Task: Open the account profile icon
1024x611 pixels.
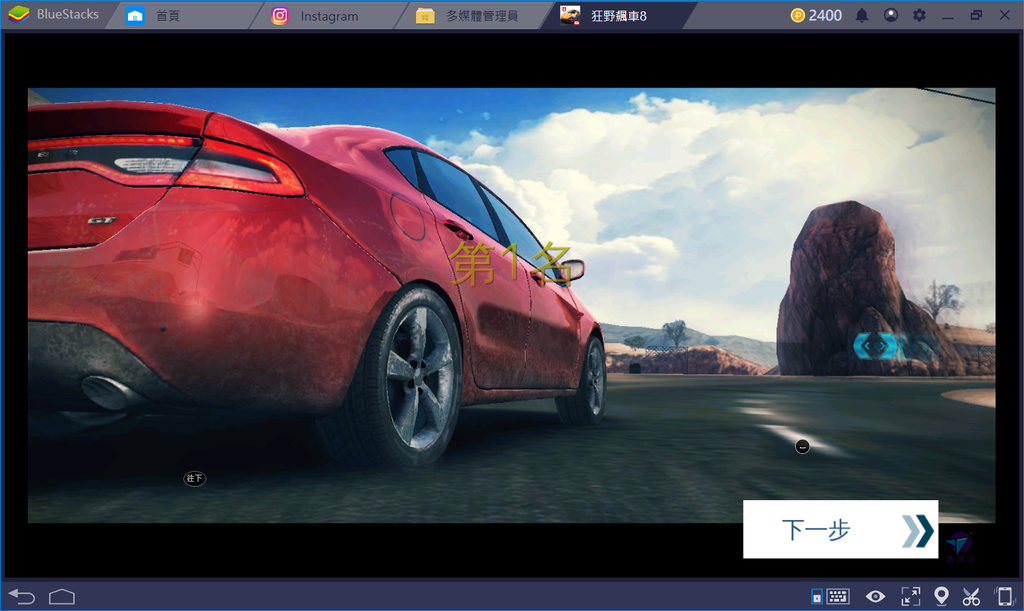Action: pos(891,15)
